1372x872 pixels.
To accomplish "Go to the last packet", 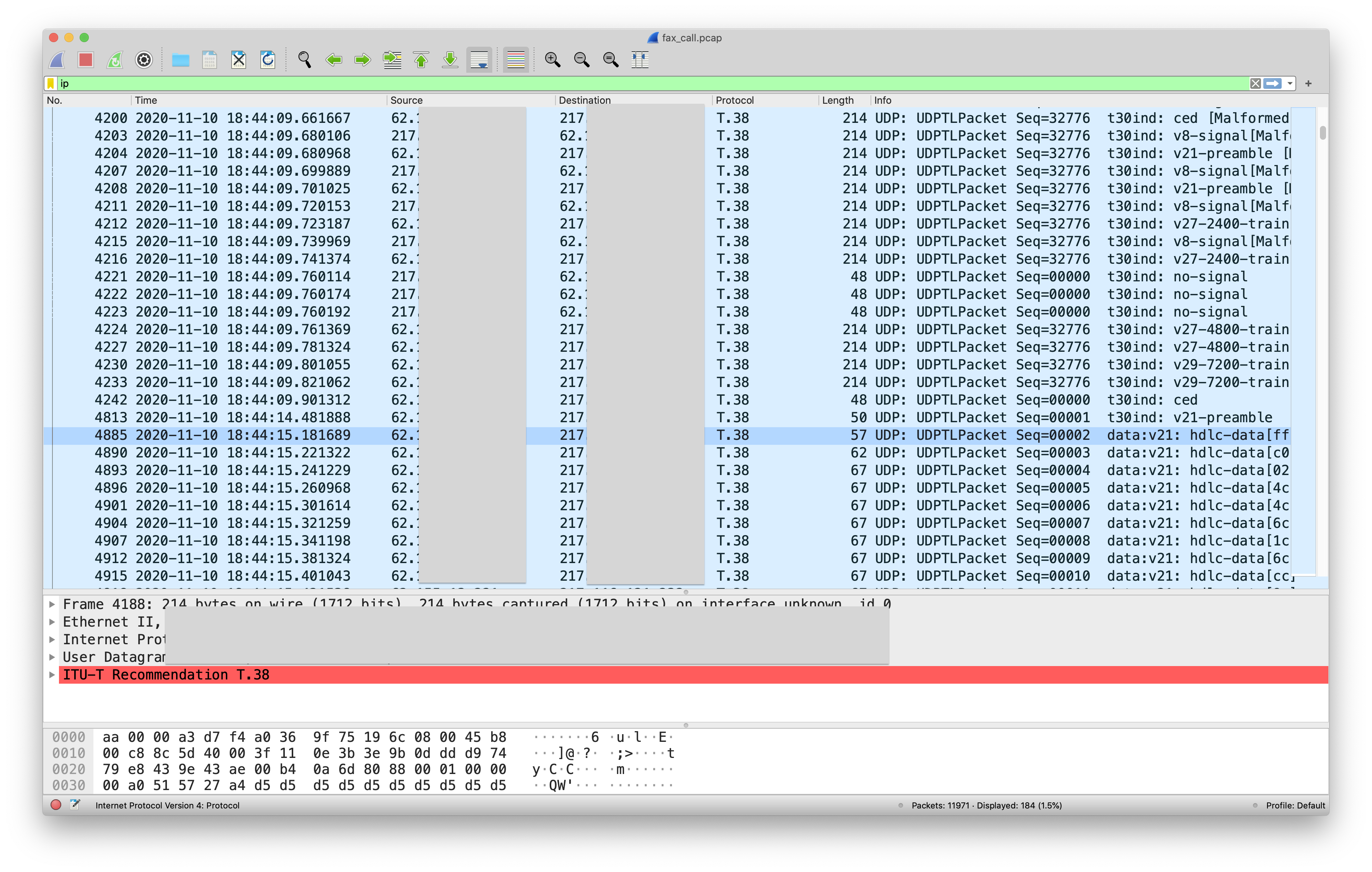I will coord(449,60).
